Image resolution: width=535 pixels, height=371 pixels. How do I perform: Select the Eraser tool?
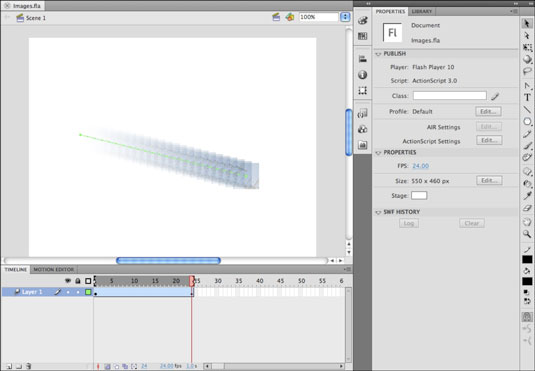pos(527,208)
